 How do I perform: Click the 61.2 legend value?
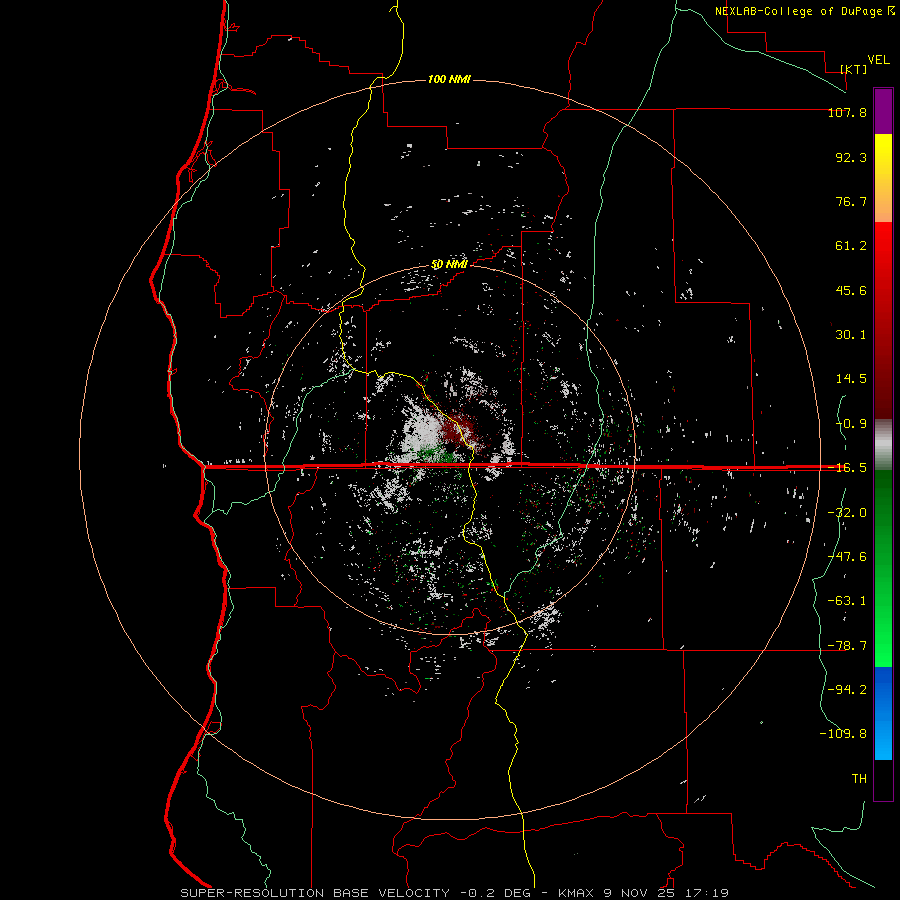coord(851,246)
